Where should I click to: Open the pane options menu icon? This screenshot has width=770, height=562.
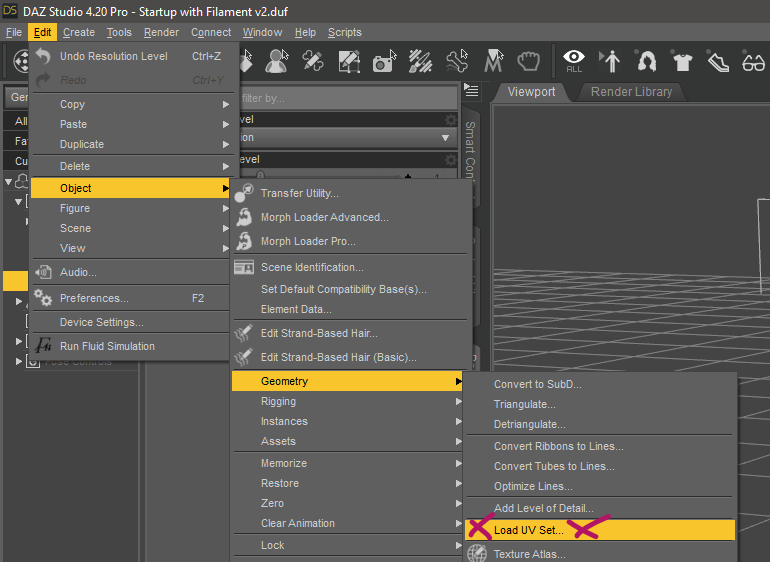(x=471, y=90)
